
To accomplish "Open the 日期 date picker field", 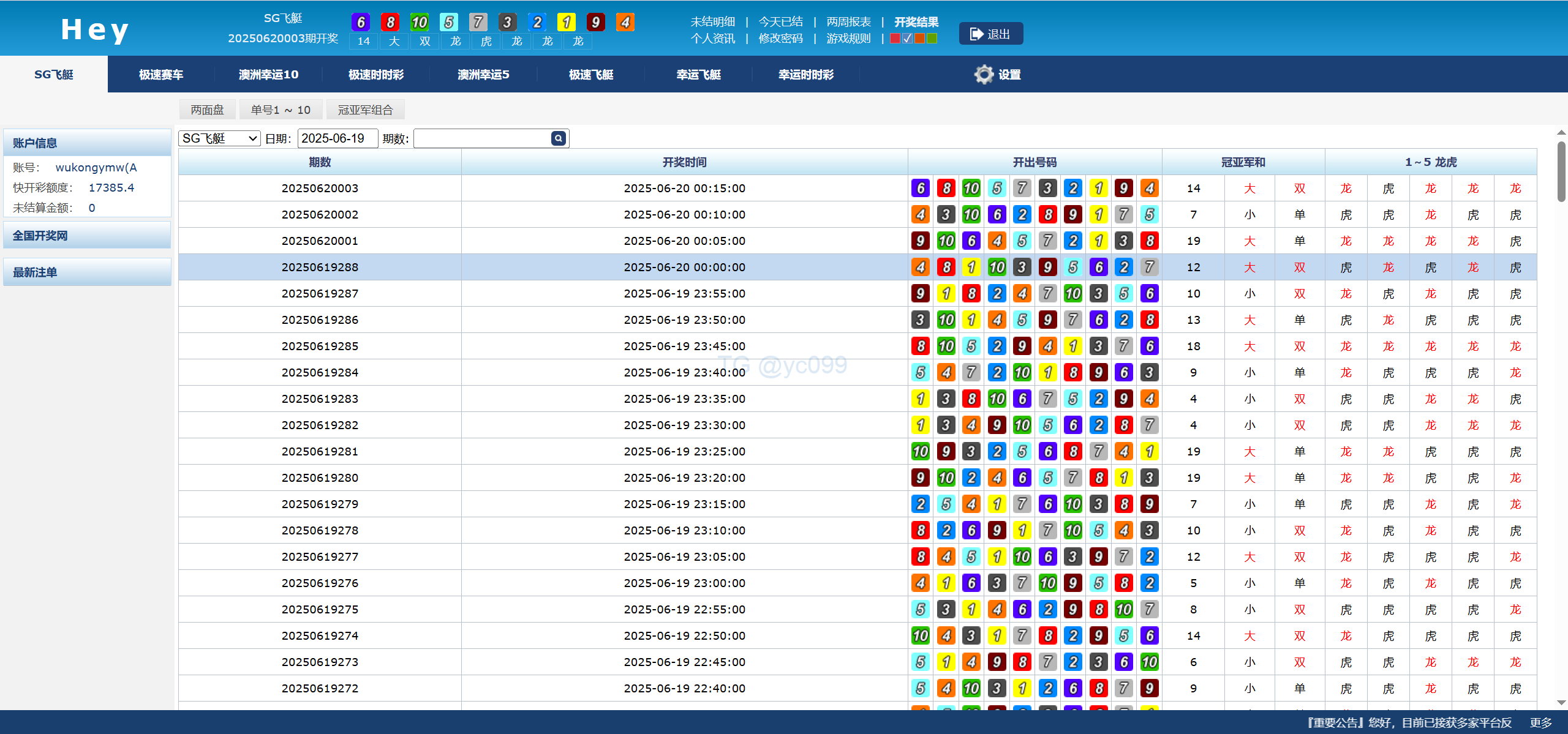I will click(x=337, y=138).
